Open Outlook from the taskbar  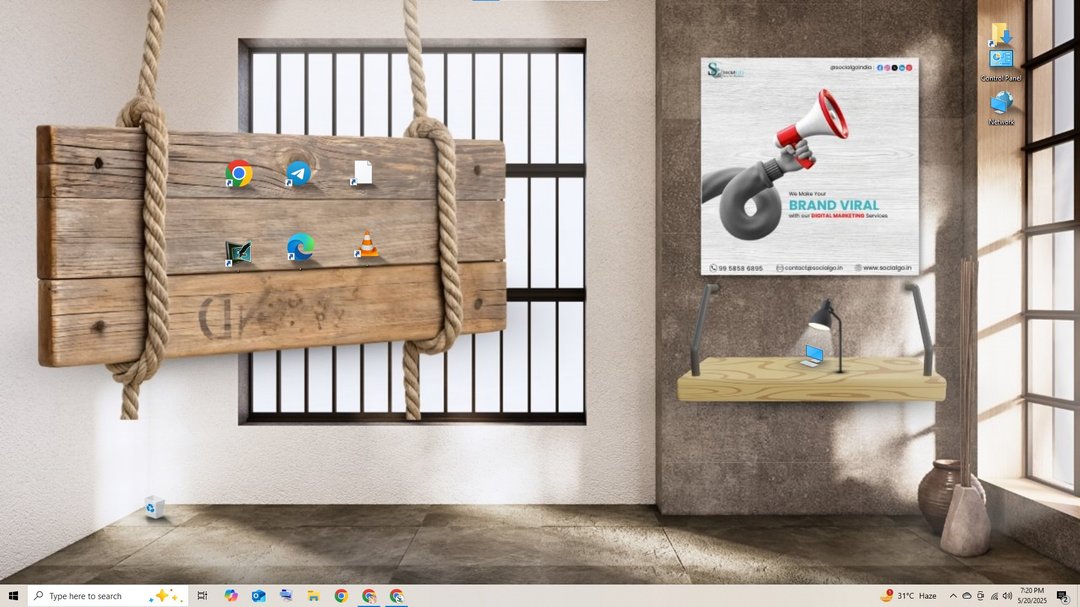[x=259, y=596]
